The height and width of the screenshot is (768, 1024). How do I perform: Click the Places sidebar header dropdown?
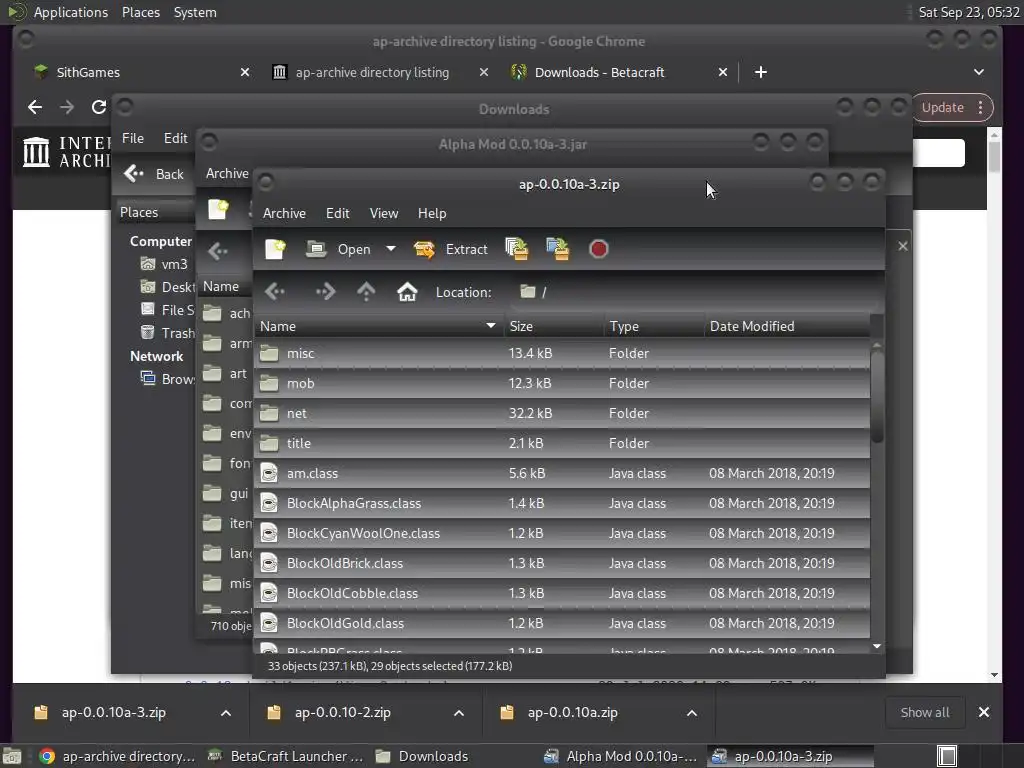tap(155, 212)
